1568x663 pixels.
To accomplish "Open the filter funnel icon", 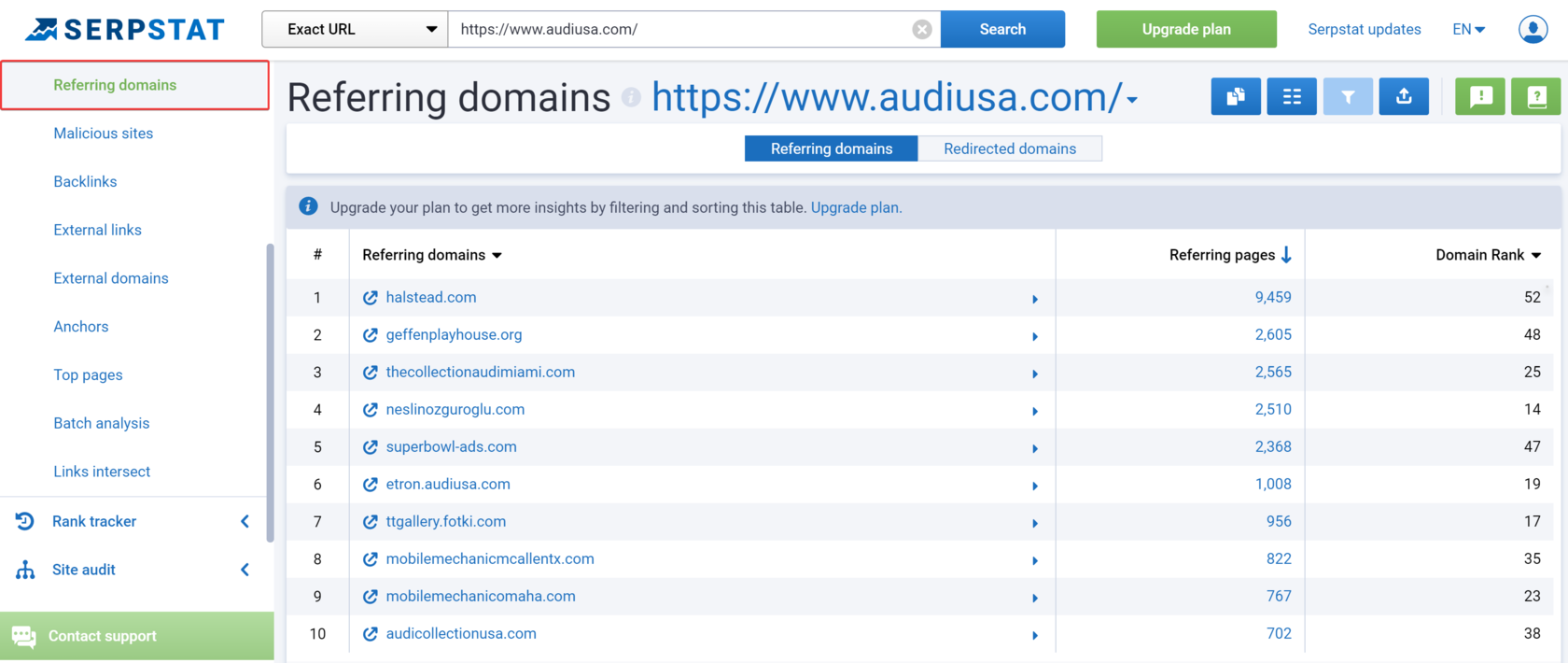I will 1347,96.
